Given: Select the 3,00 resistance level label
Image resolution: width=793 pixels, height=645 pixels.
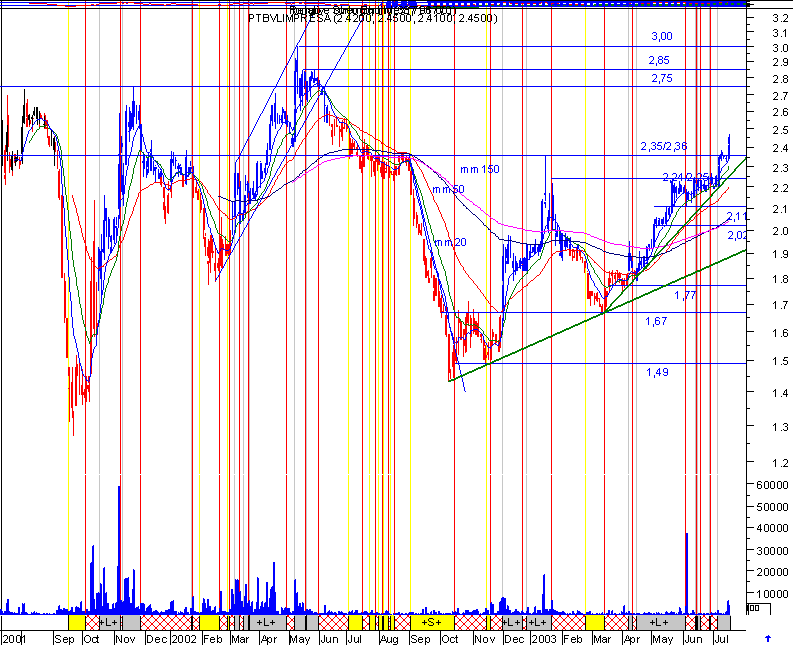Looking at the screenshot, I should click(662, 36).
